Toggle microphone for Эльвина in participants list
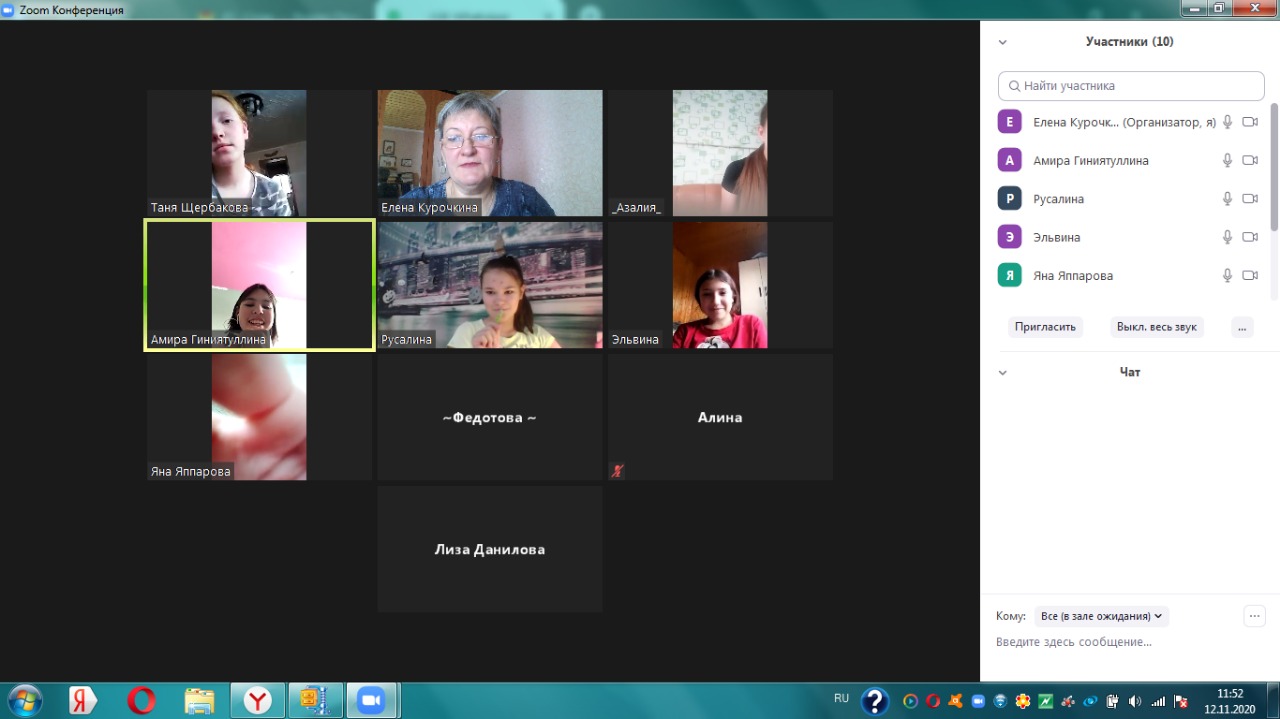Screen dimensions: 1280x719 [x=1227, y=237]
